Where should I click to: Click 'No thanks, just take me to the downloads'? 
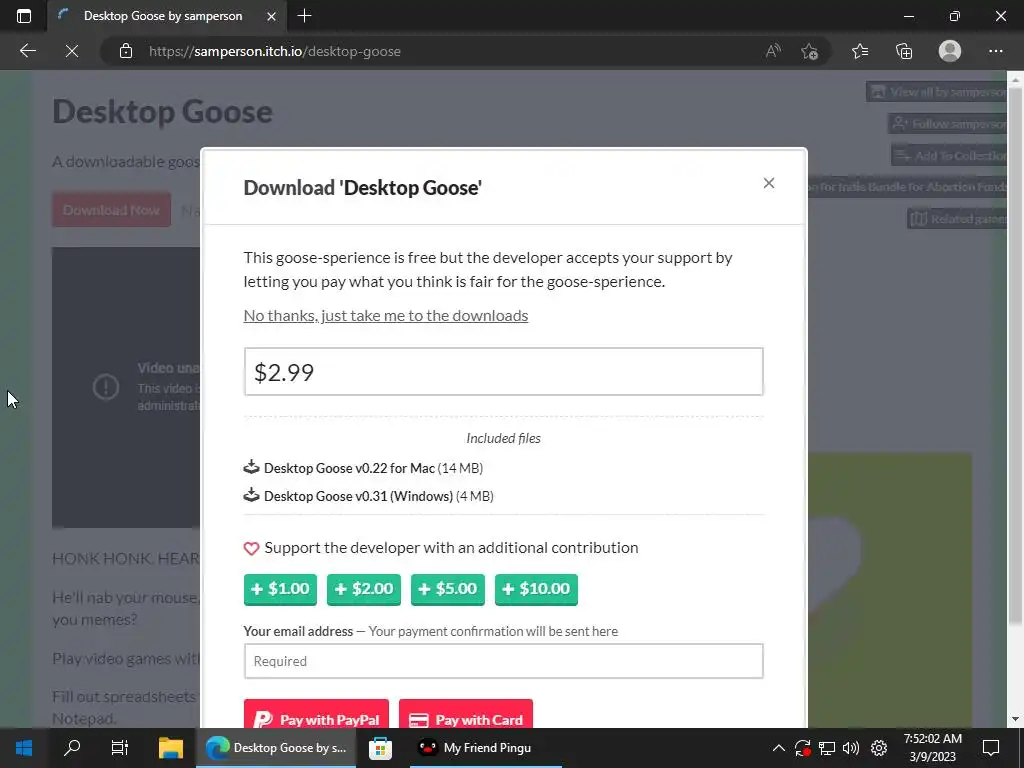(385, 315)
